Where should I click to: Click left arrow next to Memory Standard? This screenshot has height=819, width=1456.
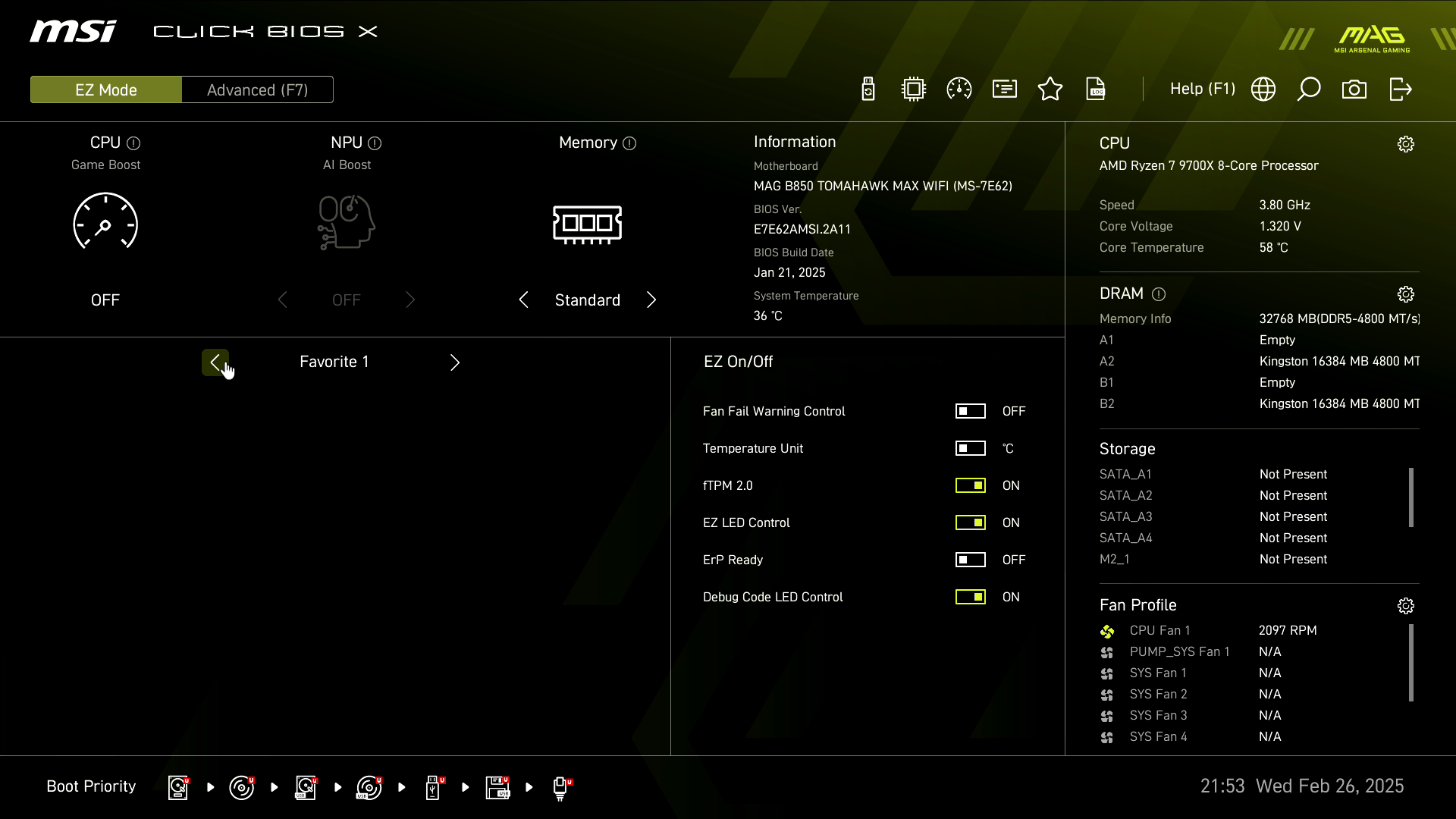(524, 300)
